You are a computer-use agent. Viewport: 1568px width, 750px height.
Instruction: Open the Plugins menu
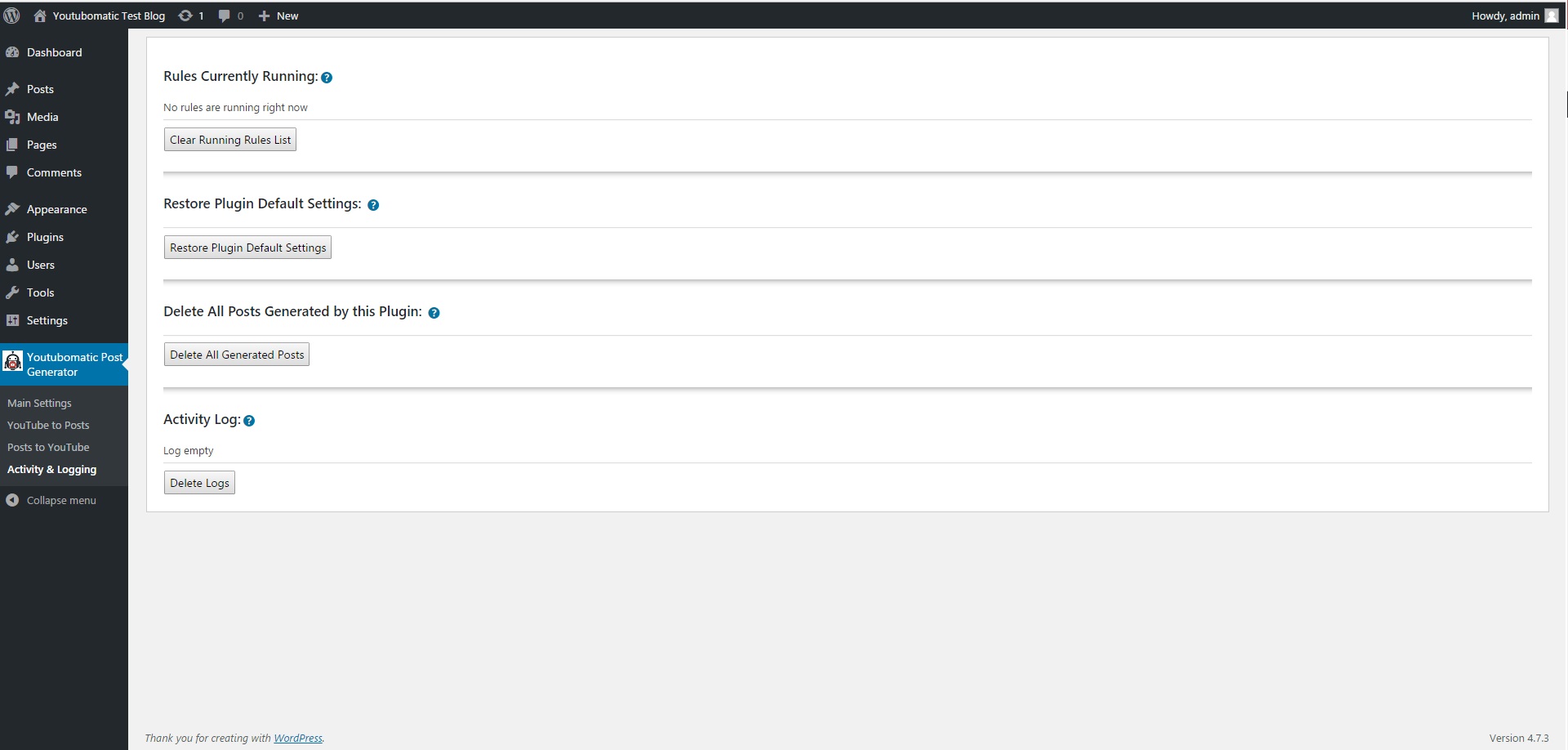(x=45, y=237)
